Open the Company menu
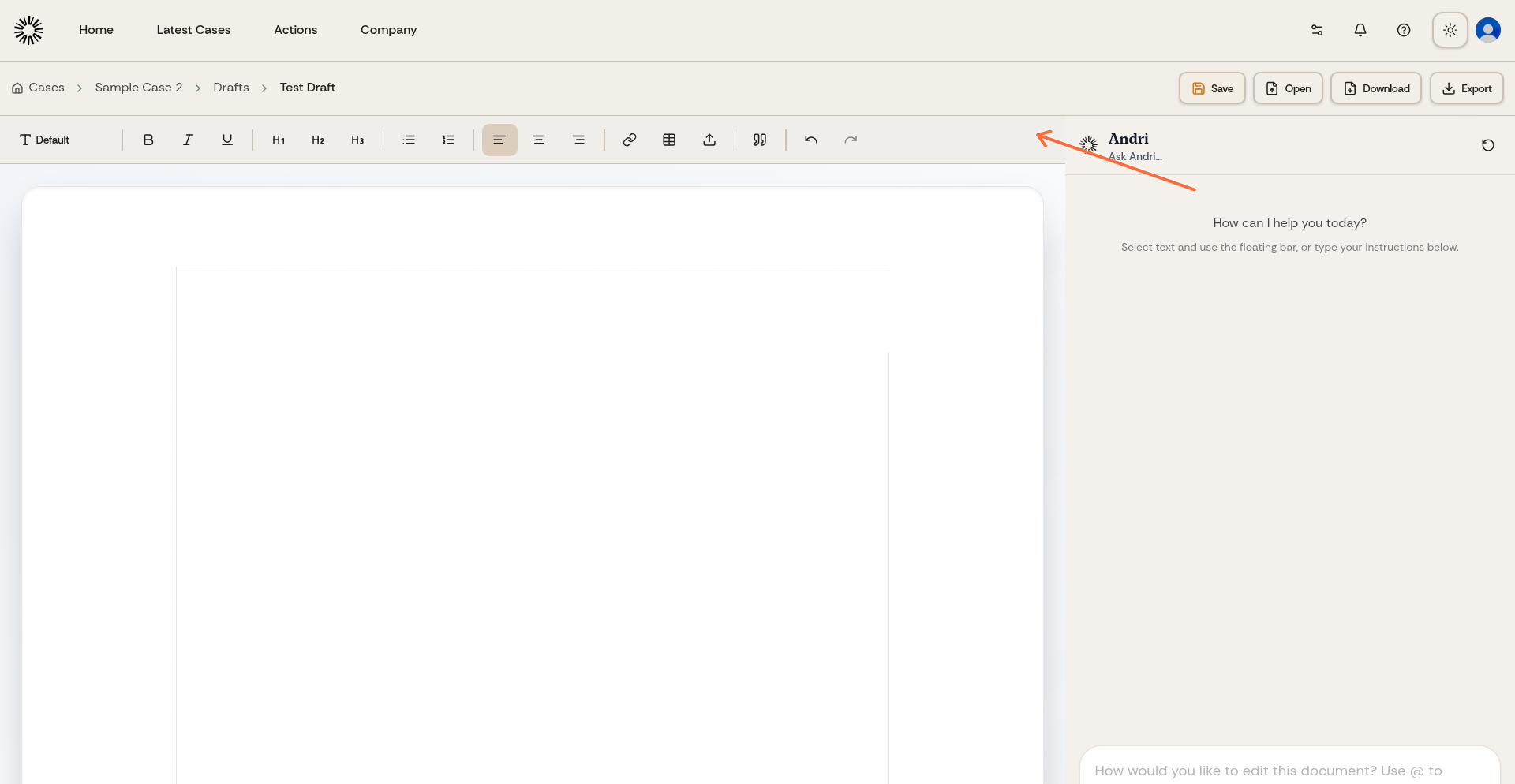This screenshot has height=784, width=1515. pyautogui.click(x=388, y=30)
